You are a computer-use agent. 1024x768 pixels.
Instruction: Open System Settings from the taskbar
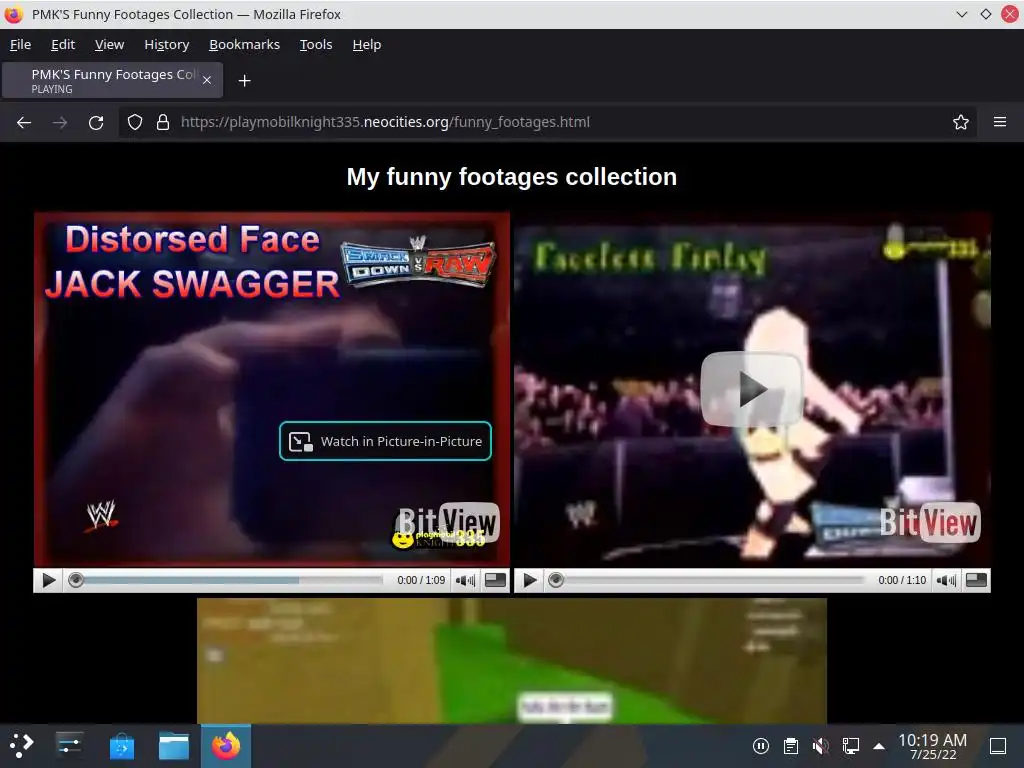[69, 746]
